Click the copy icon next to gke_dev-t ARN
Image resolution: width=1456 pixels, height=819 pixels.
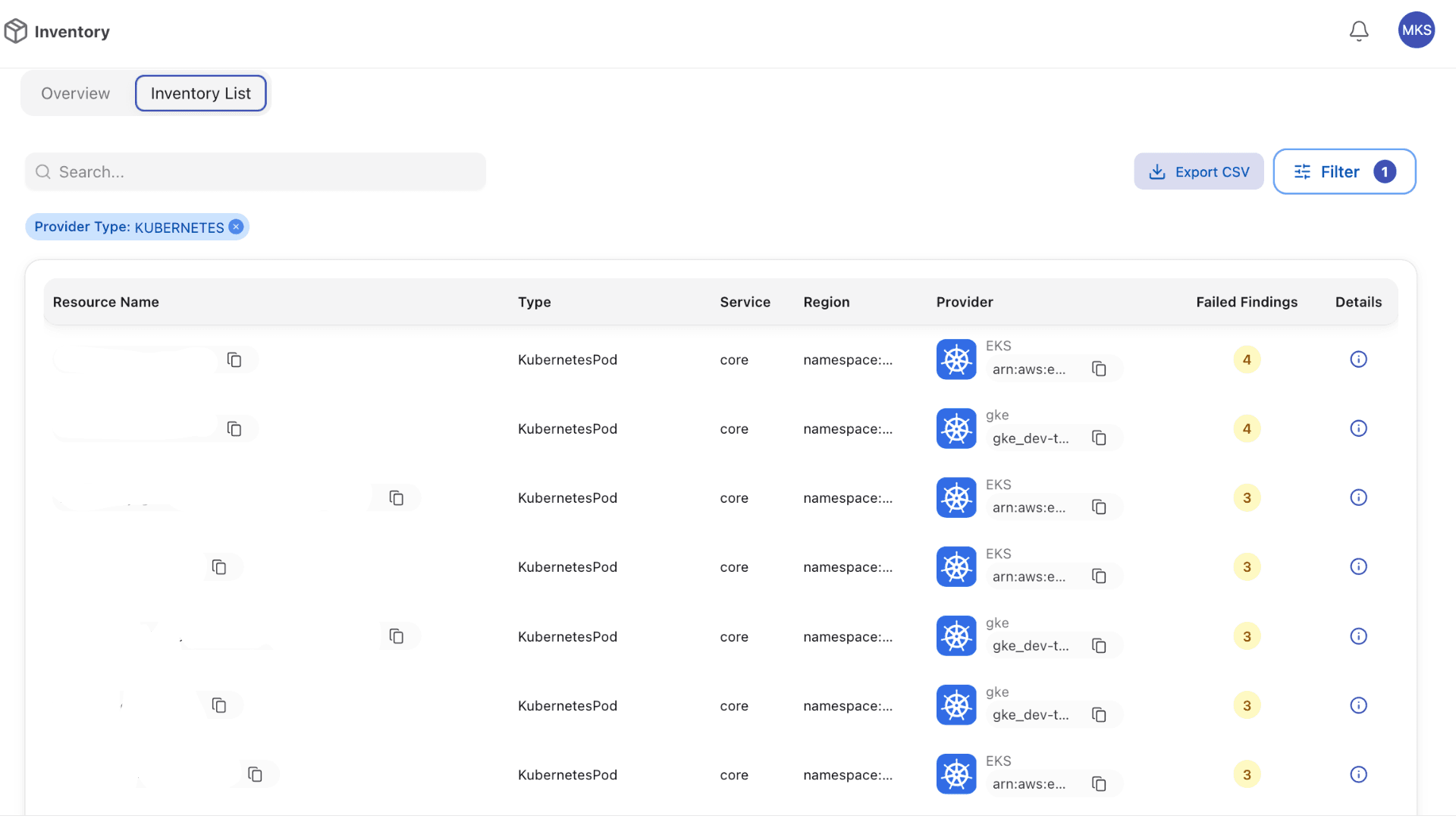coord(1100,438)
